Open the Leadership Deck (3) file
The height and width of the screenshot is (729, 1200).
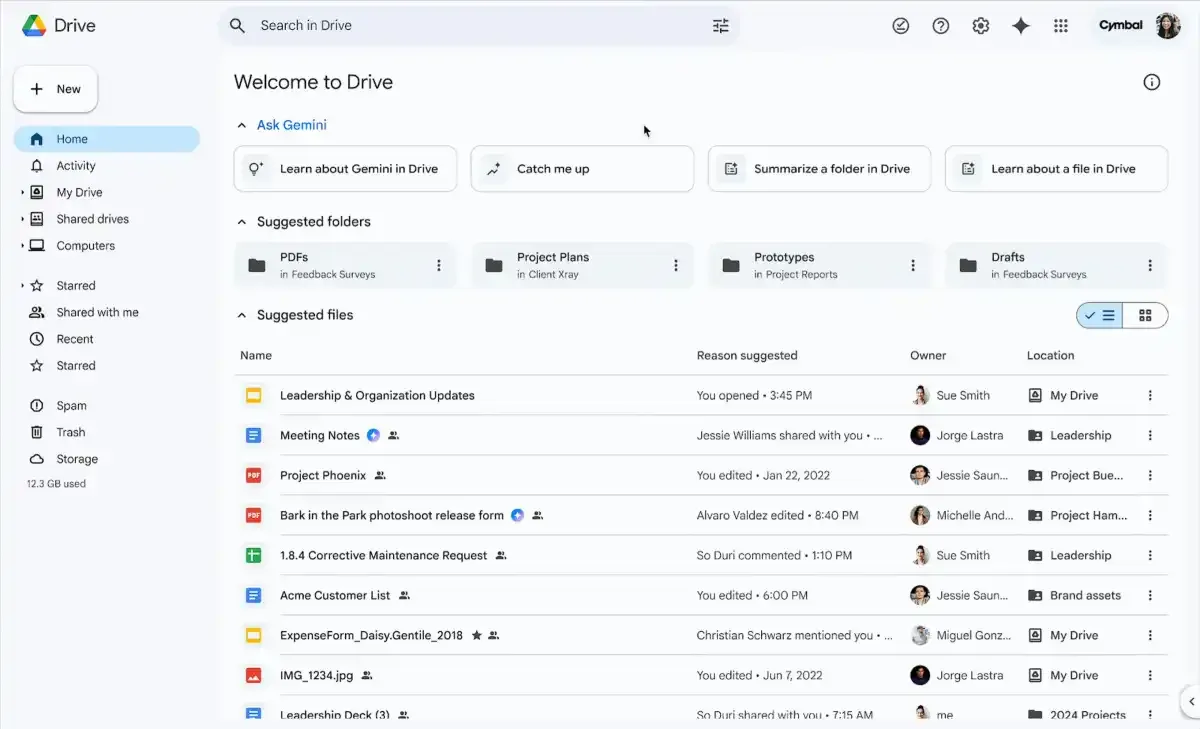pyautogui.click(x=335, y=715)
